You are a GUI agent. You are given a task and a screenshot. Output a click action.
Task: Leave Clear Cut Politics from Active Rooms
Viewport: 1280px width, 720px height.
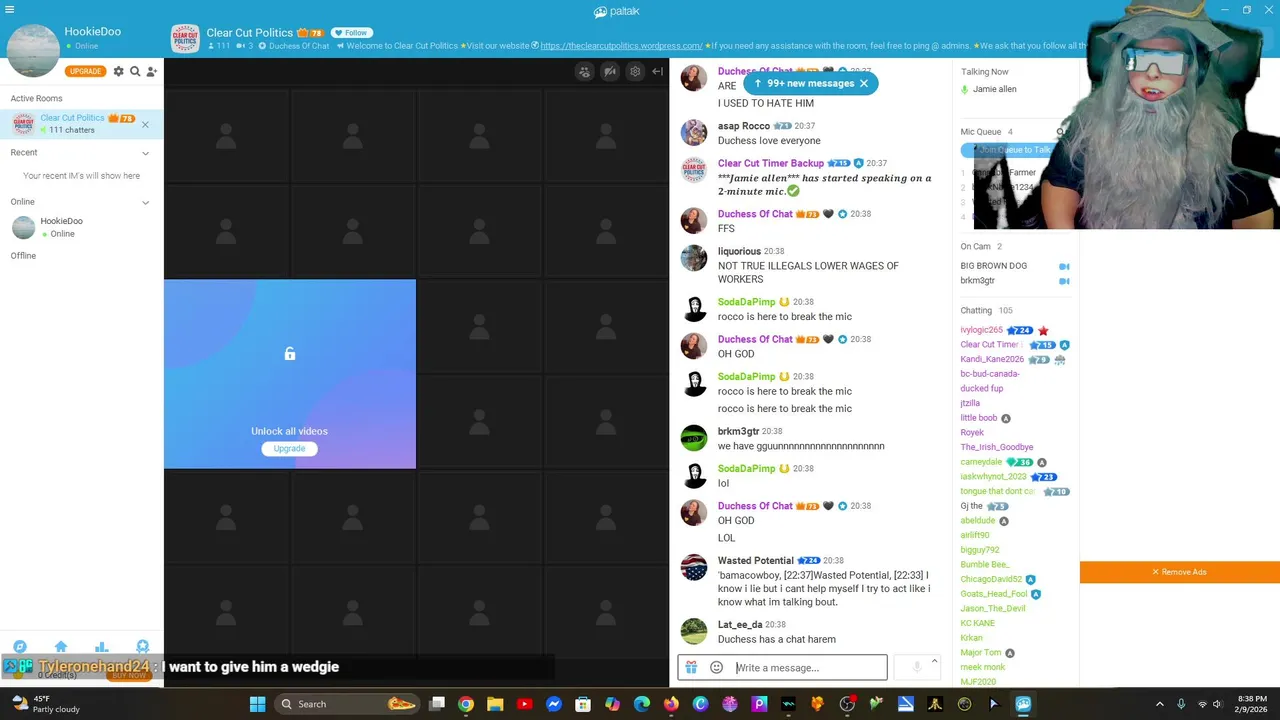click(145, 124)
